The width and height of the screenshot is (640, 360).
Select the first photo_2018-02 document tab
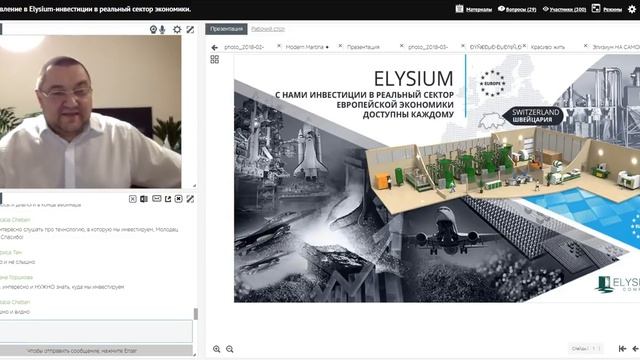[x=244, y=47]
